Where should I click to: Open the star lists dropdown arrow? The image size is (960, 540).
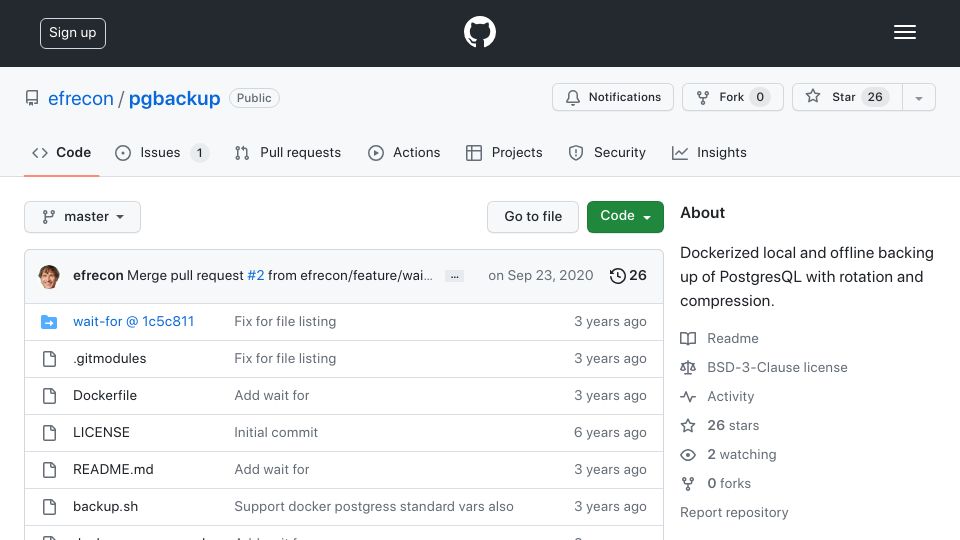click(x=918, y=97)
